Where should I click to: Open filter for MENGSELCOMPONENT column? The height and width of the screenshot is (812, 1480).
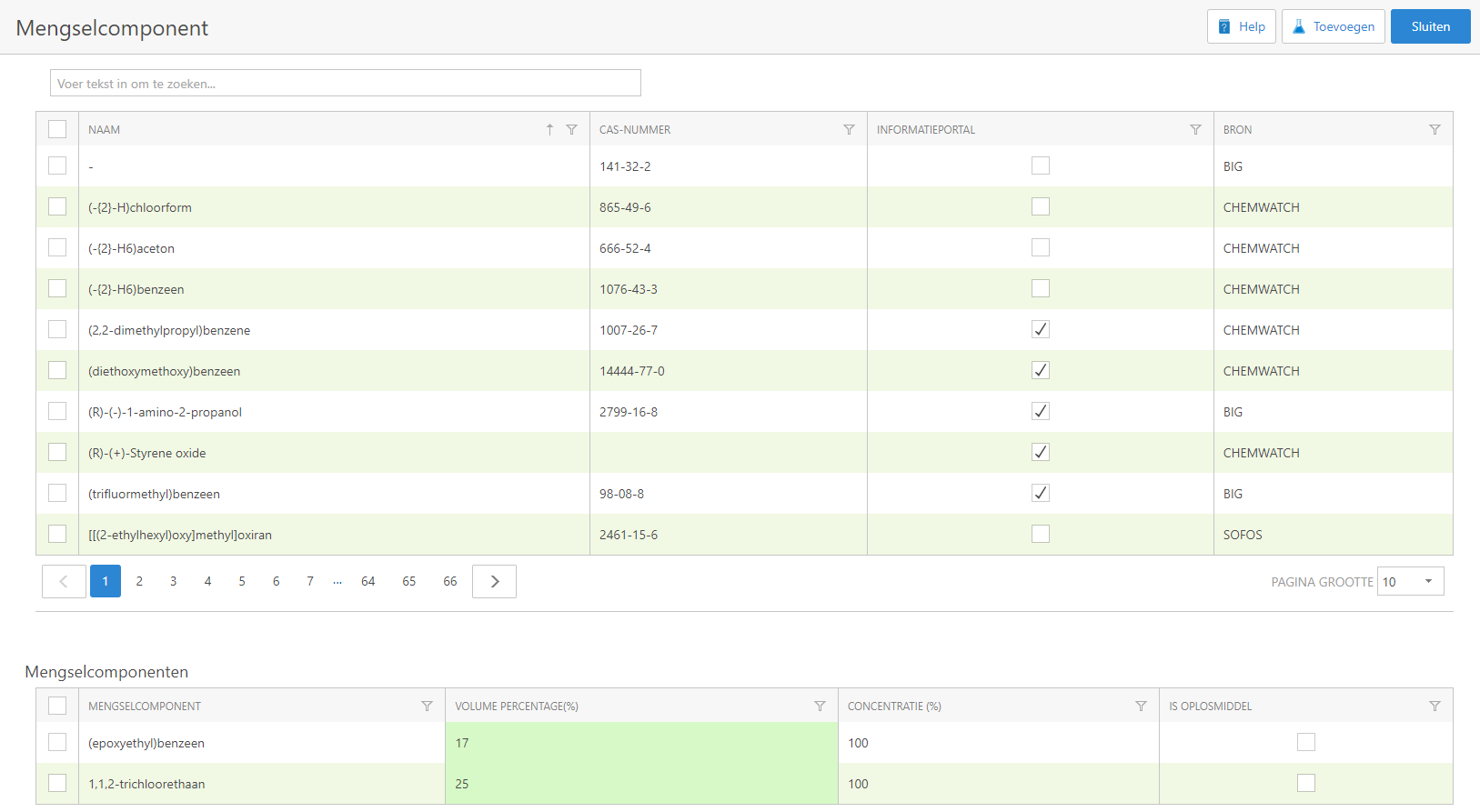(x=427, y=707)
